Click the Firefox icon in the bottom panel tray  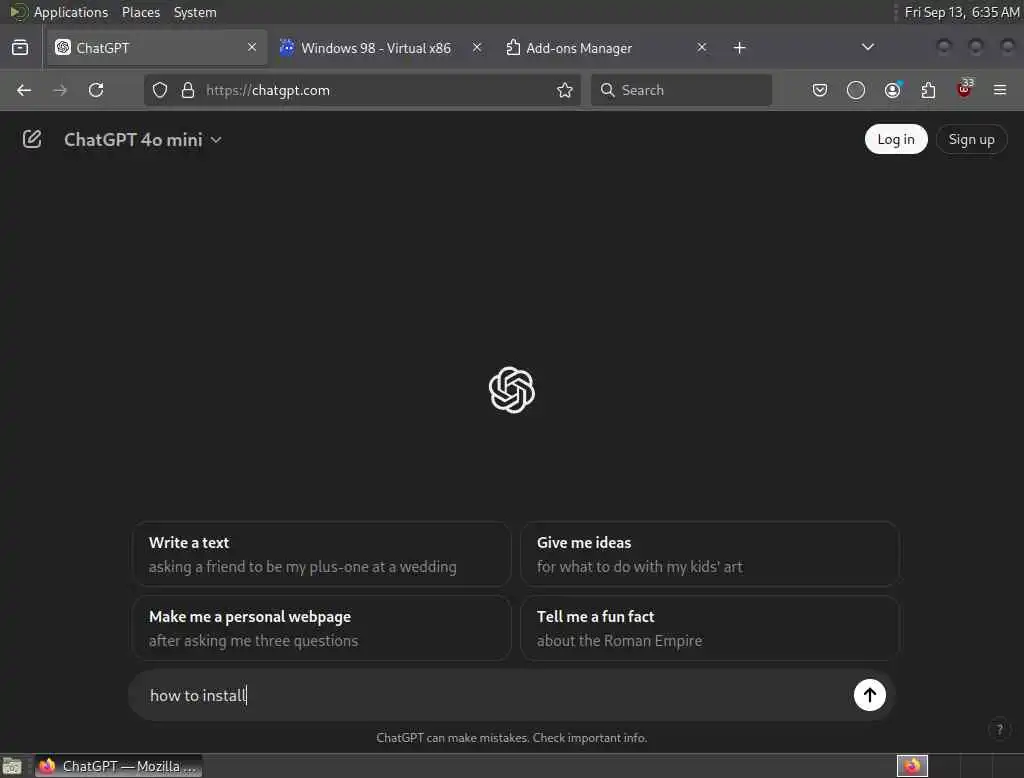[x=912, y=766]
